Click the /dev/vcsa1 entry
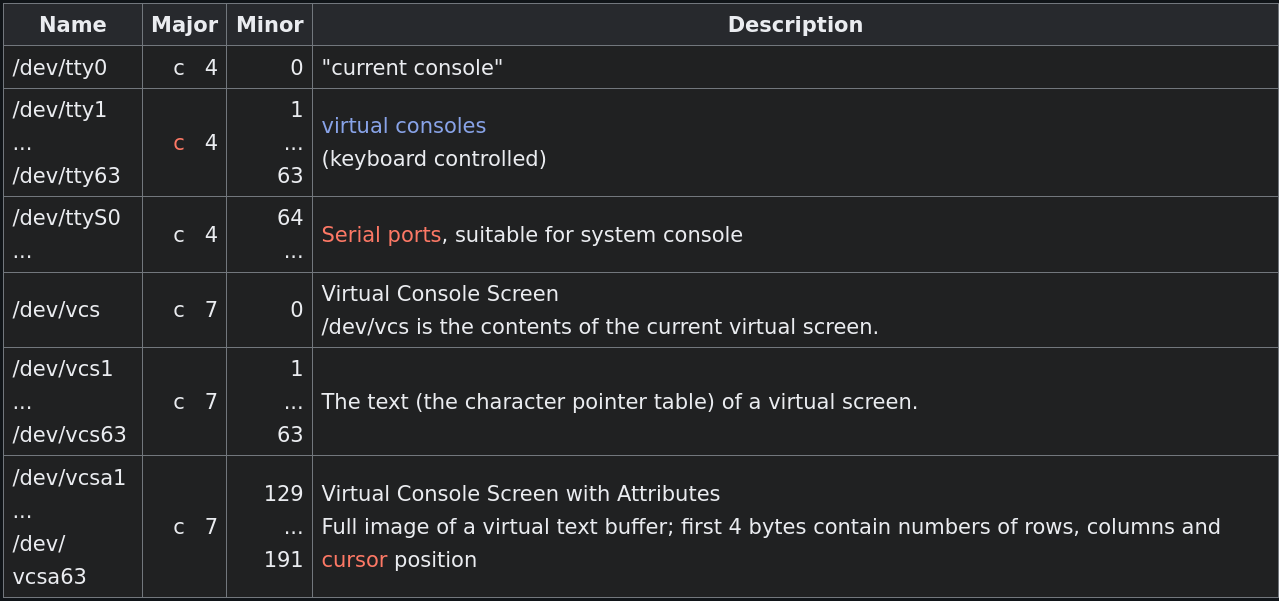The height and width of the screenshot is (601, 1279). (x=69, y=478)
